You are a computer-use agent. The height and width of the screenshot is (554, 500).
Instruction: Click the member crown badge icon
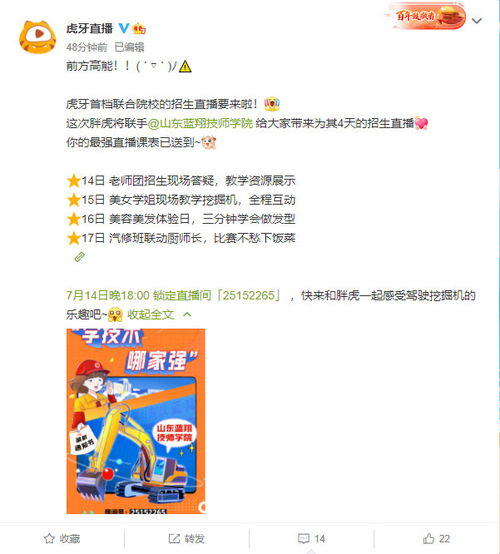click(139, 29)
